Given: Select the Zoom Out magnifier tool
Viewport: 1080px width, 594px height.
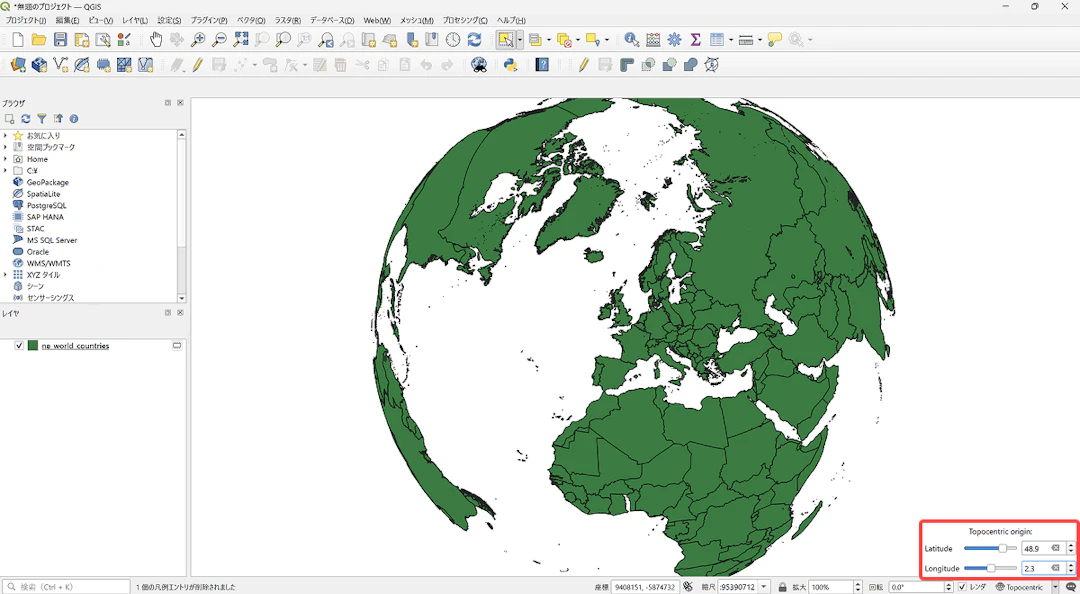Looking at the screenshot, I should 220,40.
